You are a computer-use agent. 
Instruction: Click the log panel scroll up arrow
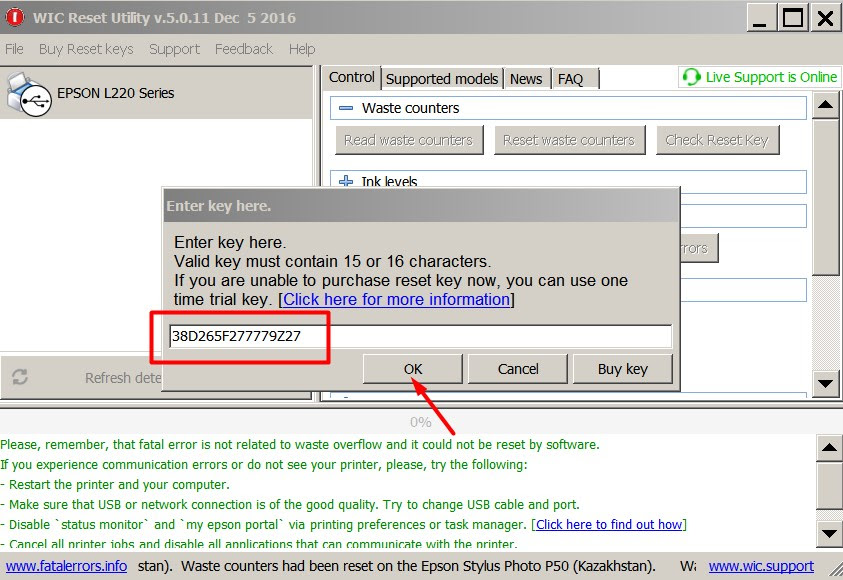[x=829, y=447]
